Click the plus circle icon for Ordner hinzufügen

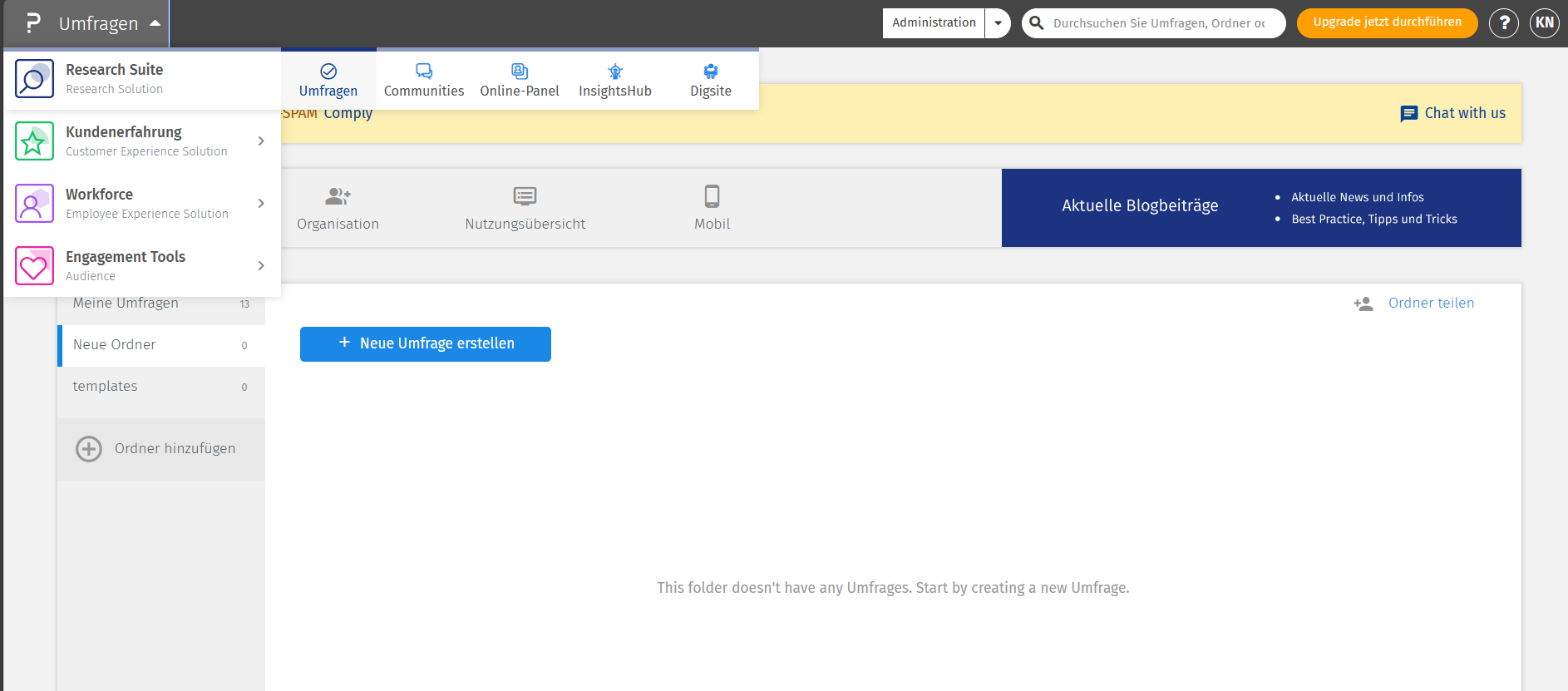click(x=89, y=449)
